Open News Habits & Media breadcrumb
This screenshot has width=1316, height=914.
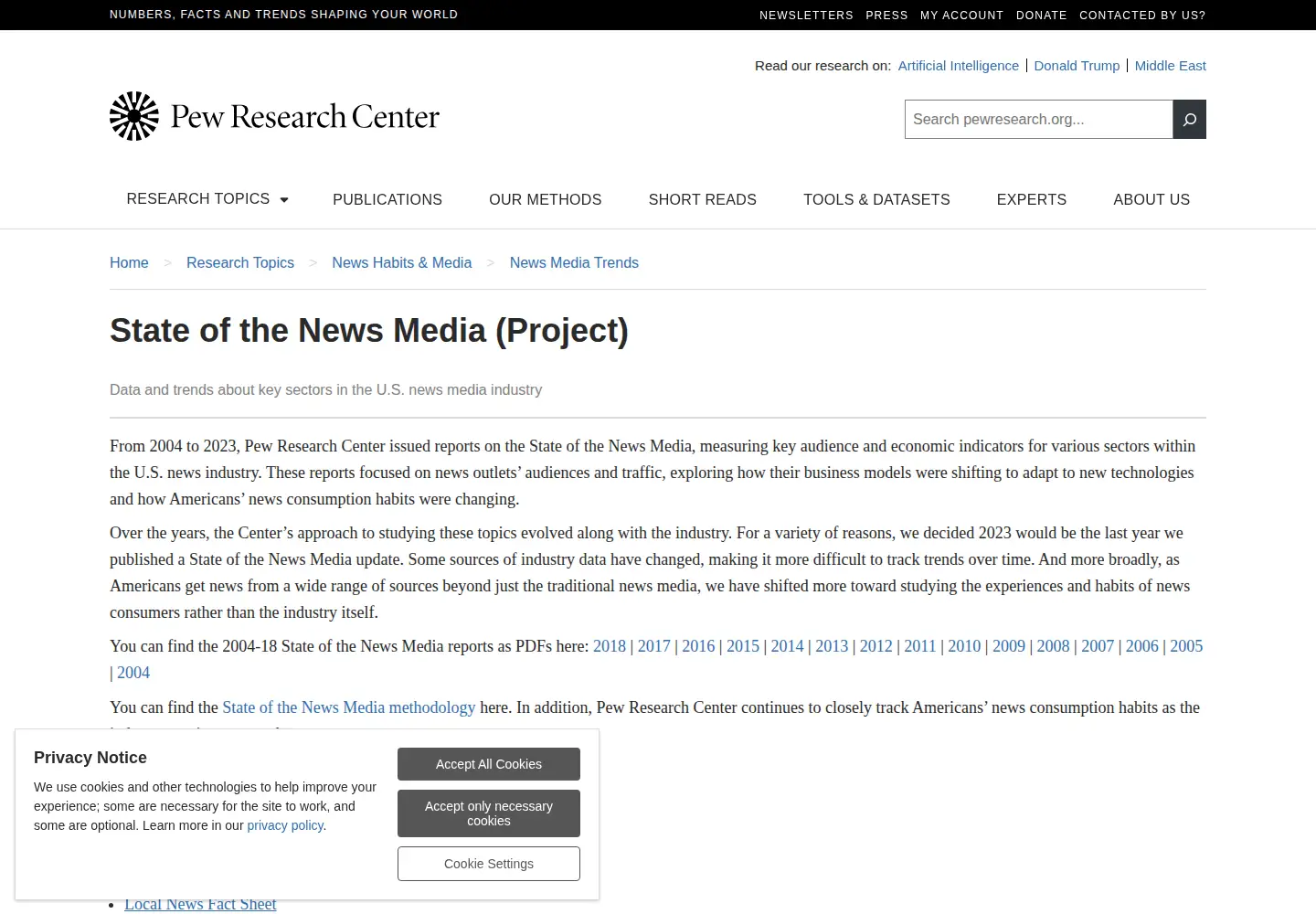(402, 262)
